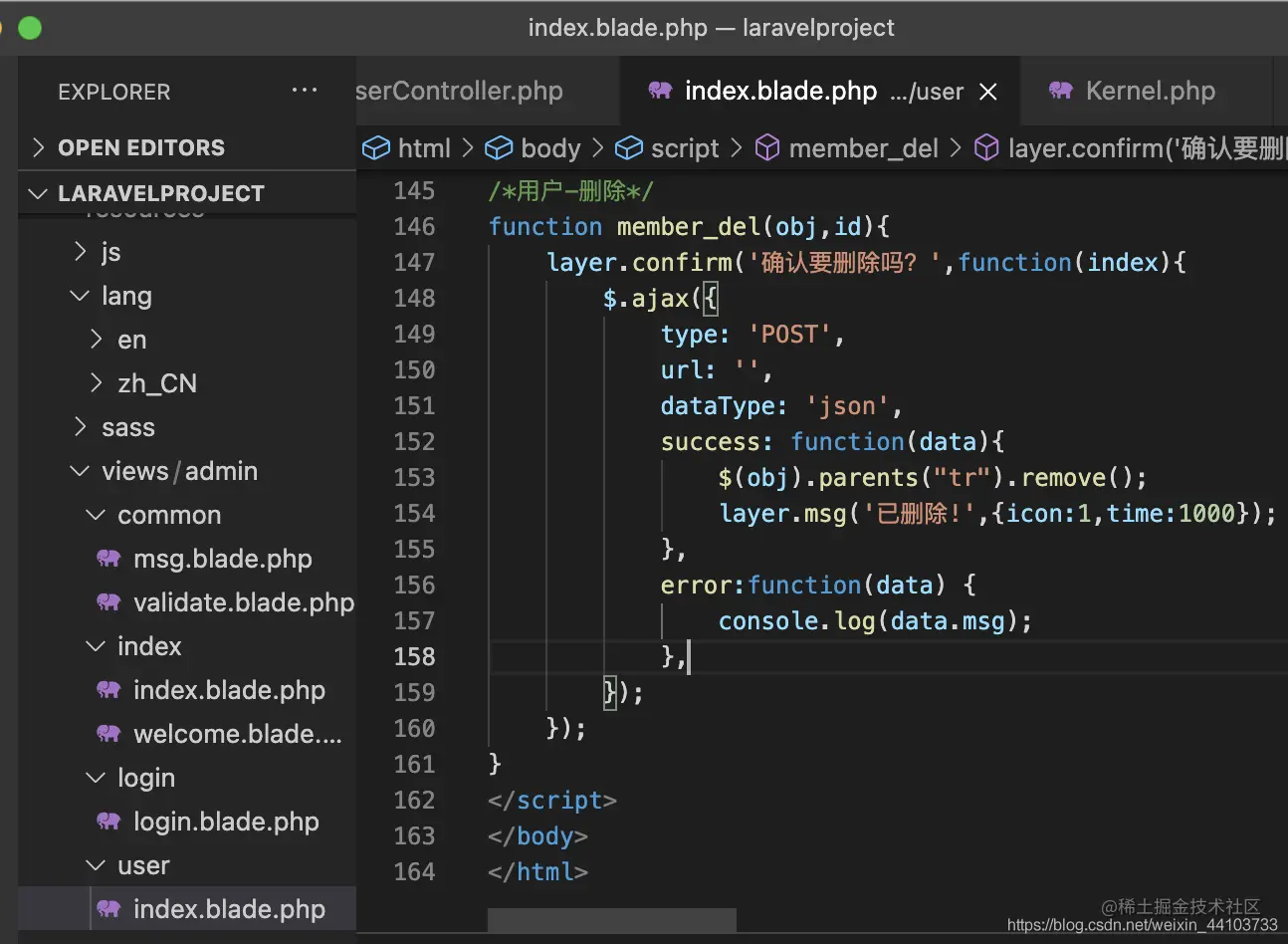Collapse the views/admin folder
The image size is (1288, 944).
(x=80, y=471)
